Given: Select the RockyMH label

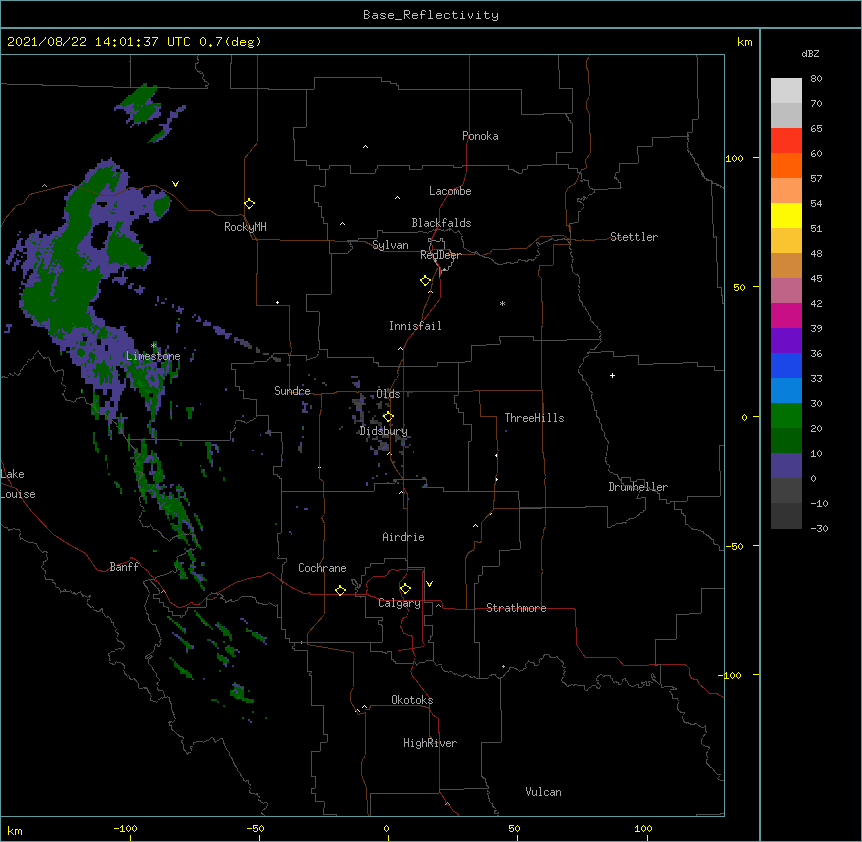Looking at the screenshot, I should click(x=245, y=227).
